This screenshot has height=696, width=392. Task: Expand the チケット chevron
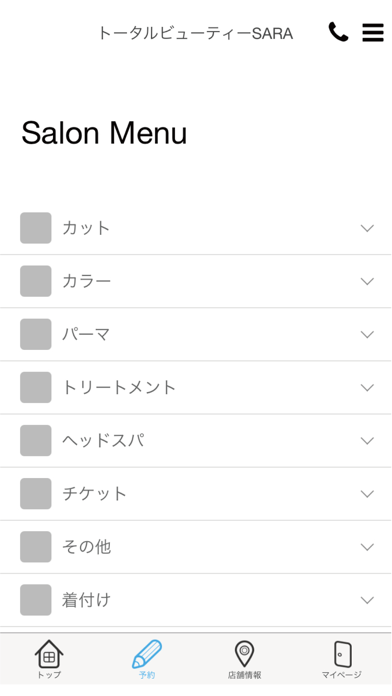point(367,494)
